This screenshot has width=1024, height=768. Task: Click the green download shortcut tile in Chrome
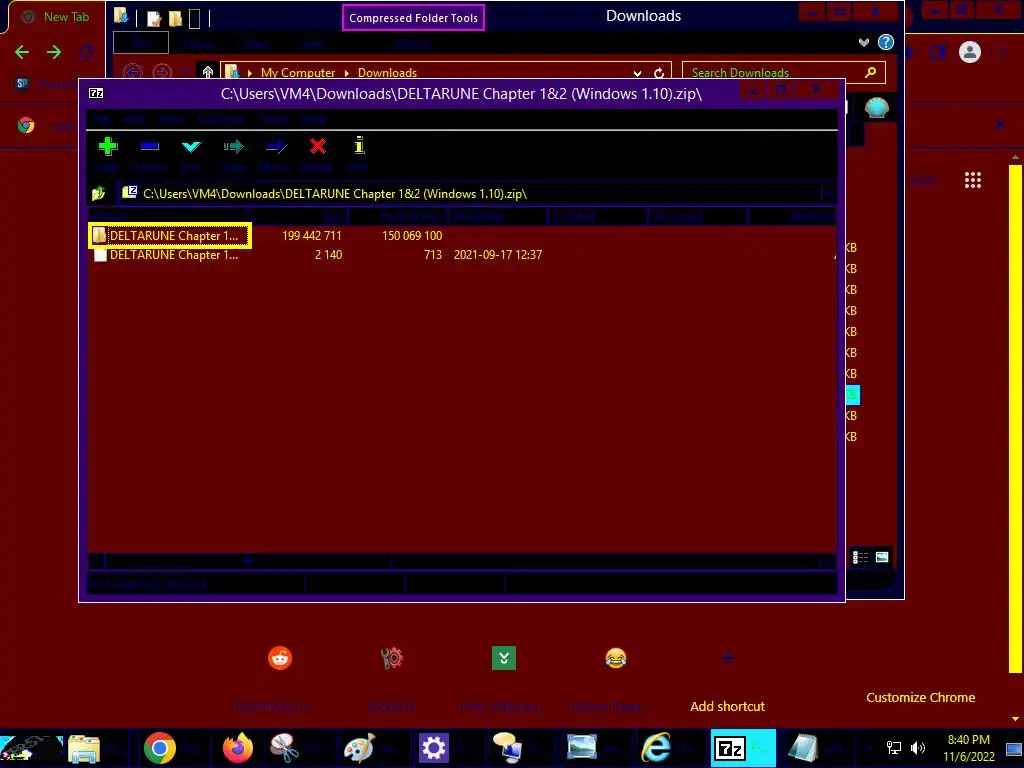point(504,658)
